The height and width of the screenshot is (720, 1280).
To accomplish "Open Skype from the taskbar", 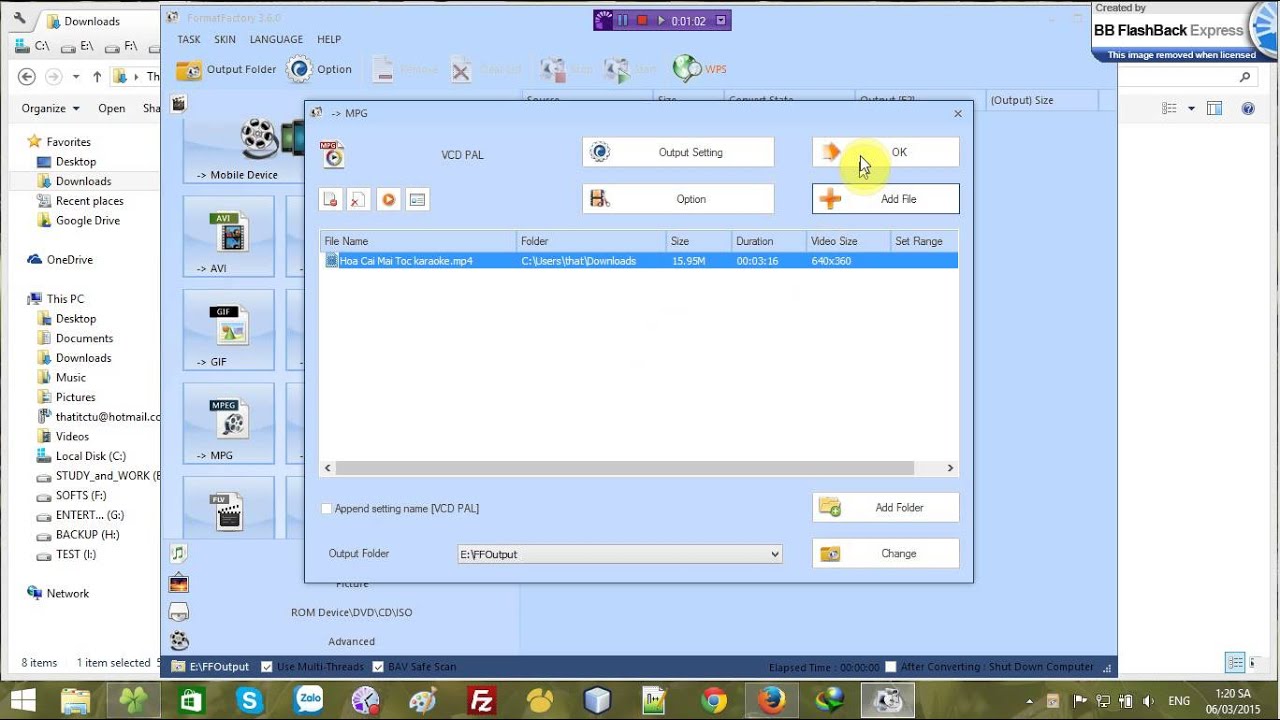I will 248,699.
